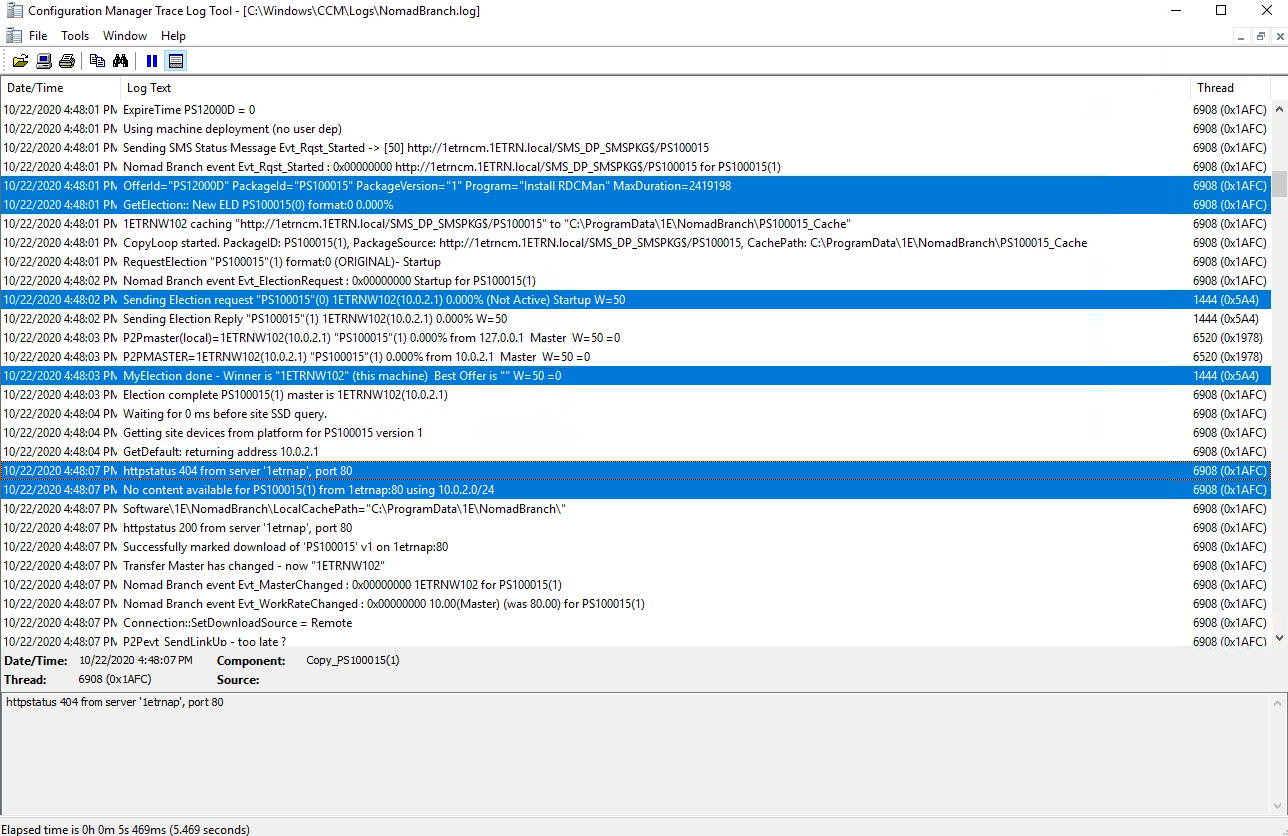Click the Date/Time column header
Viewport: 1288px width, 836px height.
pos(60,88)
